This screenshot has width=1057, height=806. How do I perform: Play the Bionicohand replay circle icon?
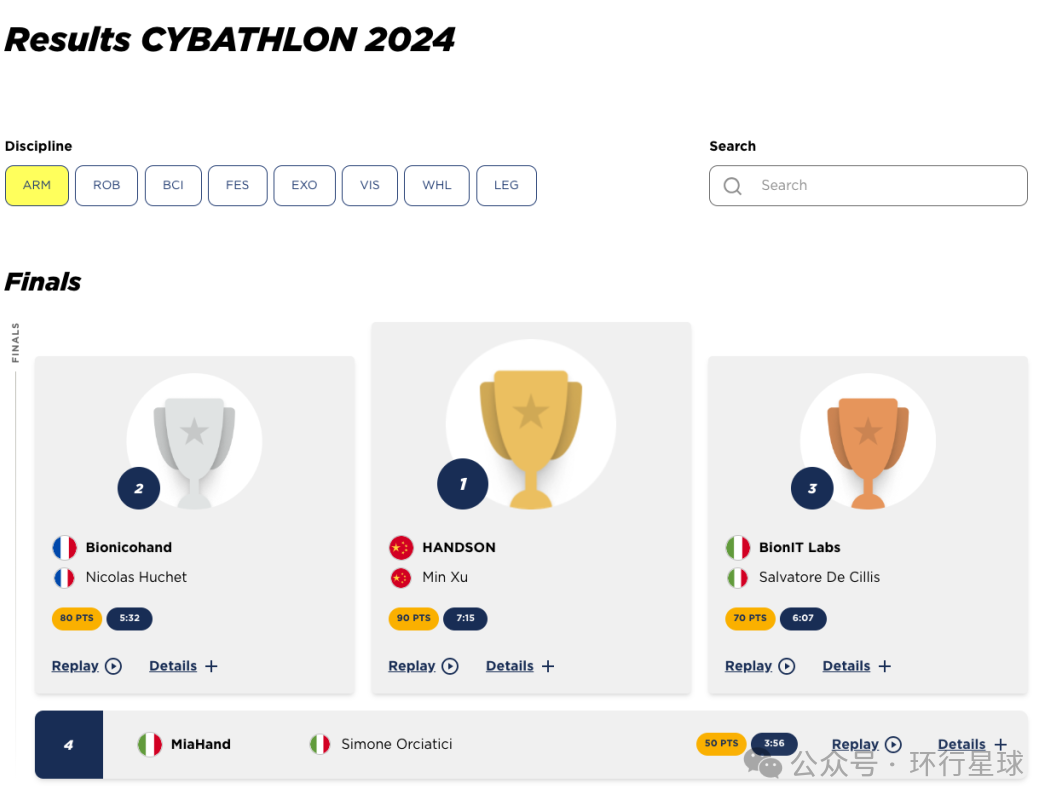coord(113,666)
